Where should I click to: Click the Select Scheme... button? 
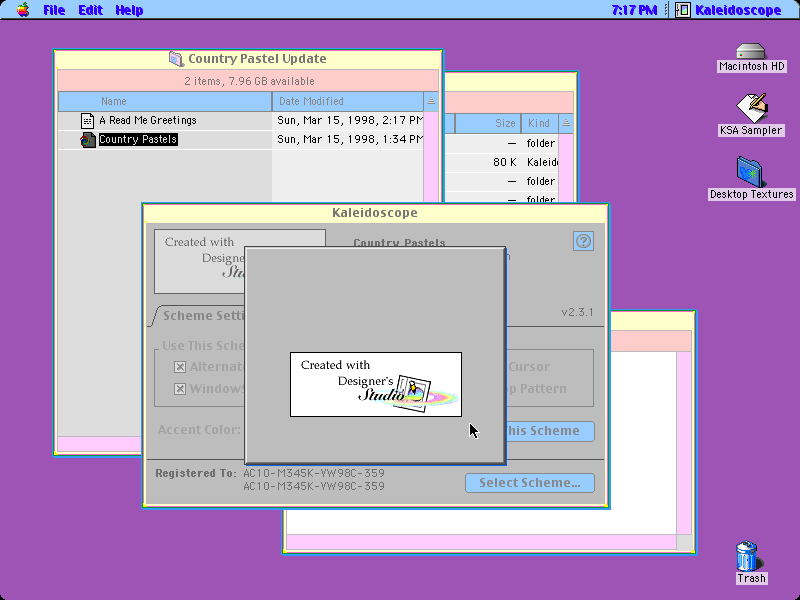pyautogui.click(x=530, y=483)
